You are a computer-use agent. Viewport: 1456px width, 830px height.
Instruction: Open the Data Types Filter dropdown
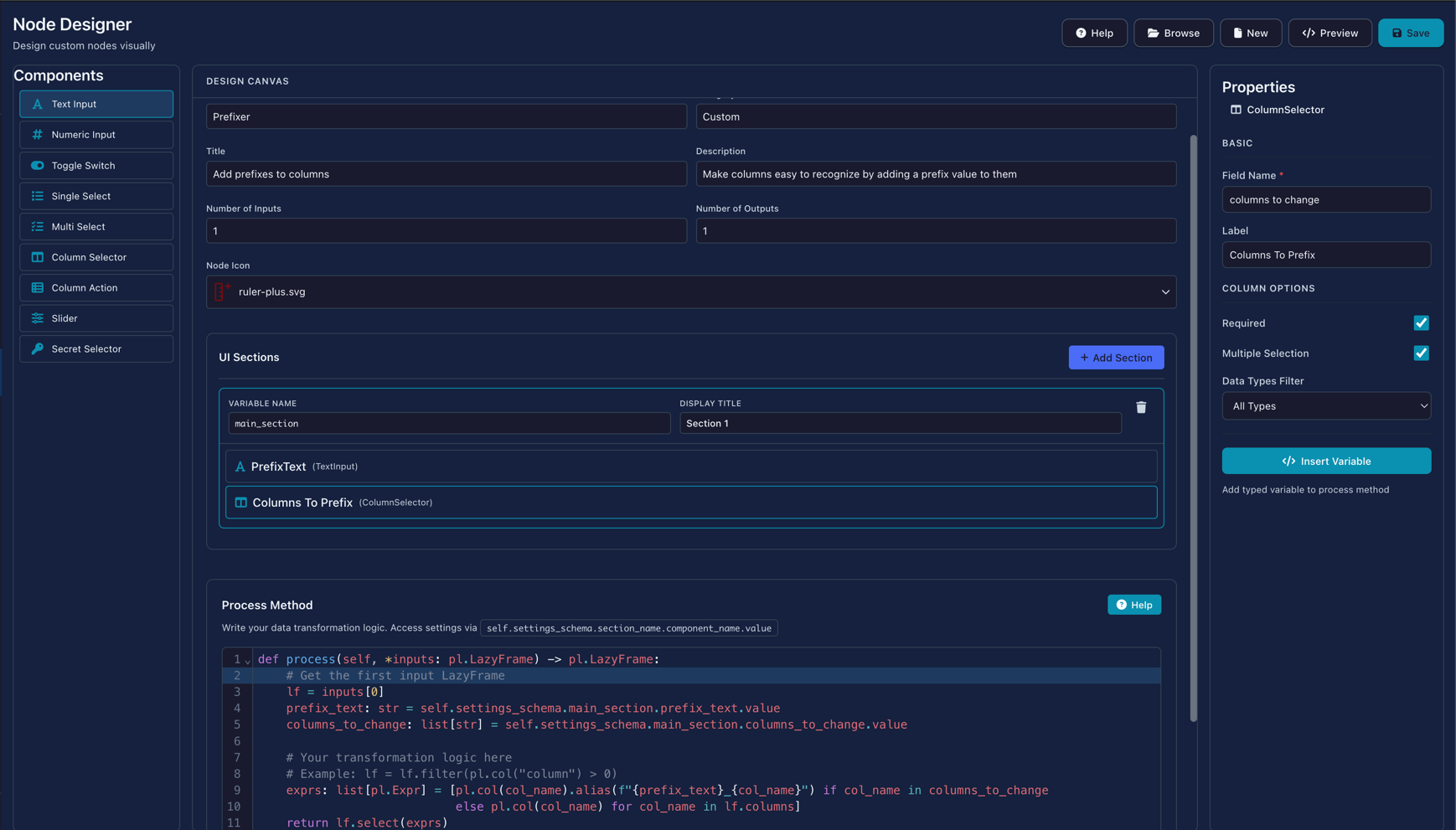[x=1326, y=405]
